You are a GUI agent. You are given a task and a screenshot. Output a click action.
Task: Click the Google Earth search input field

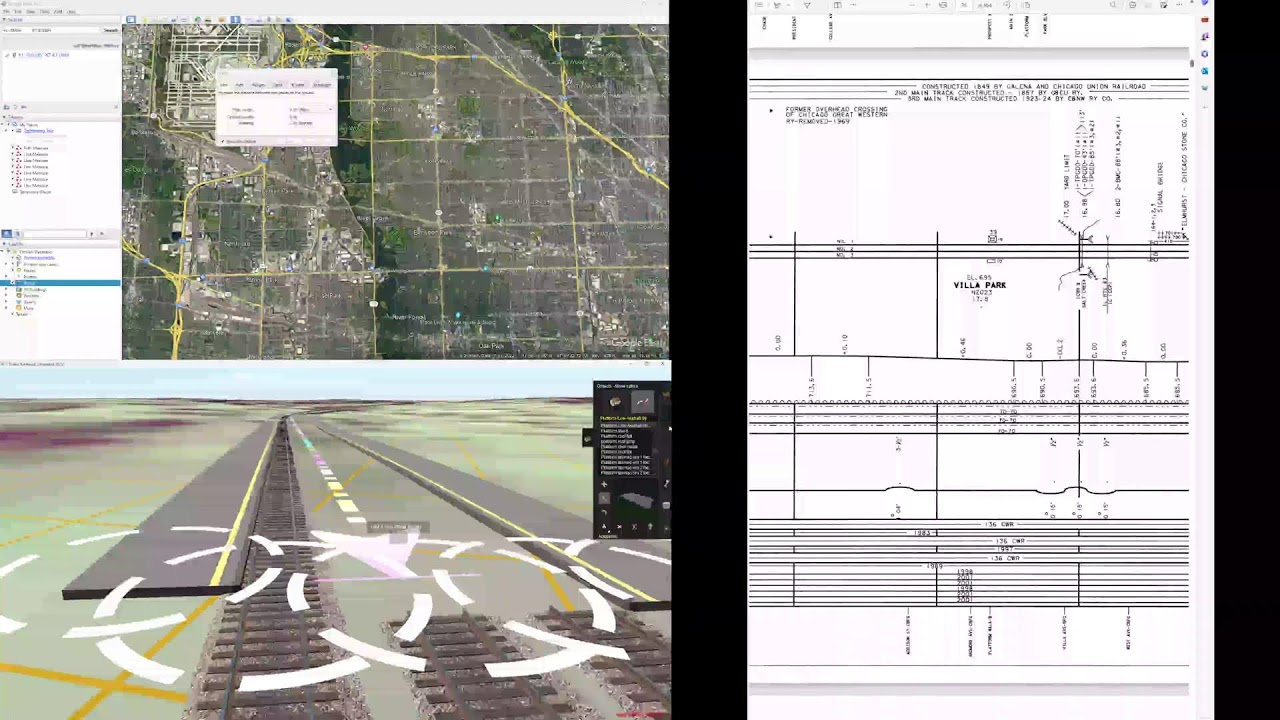coord(50,30)
